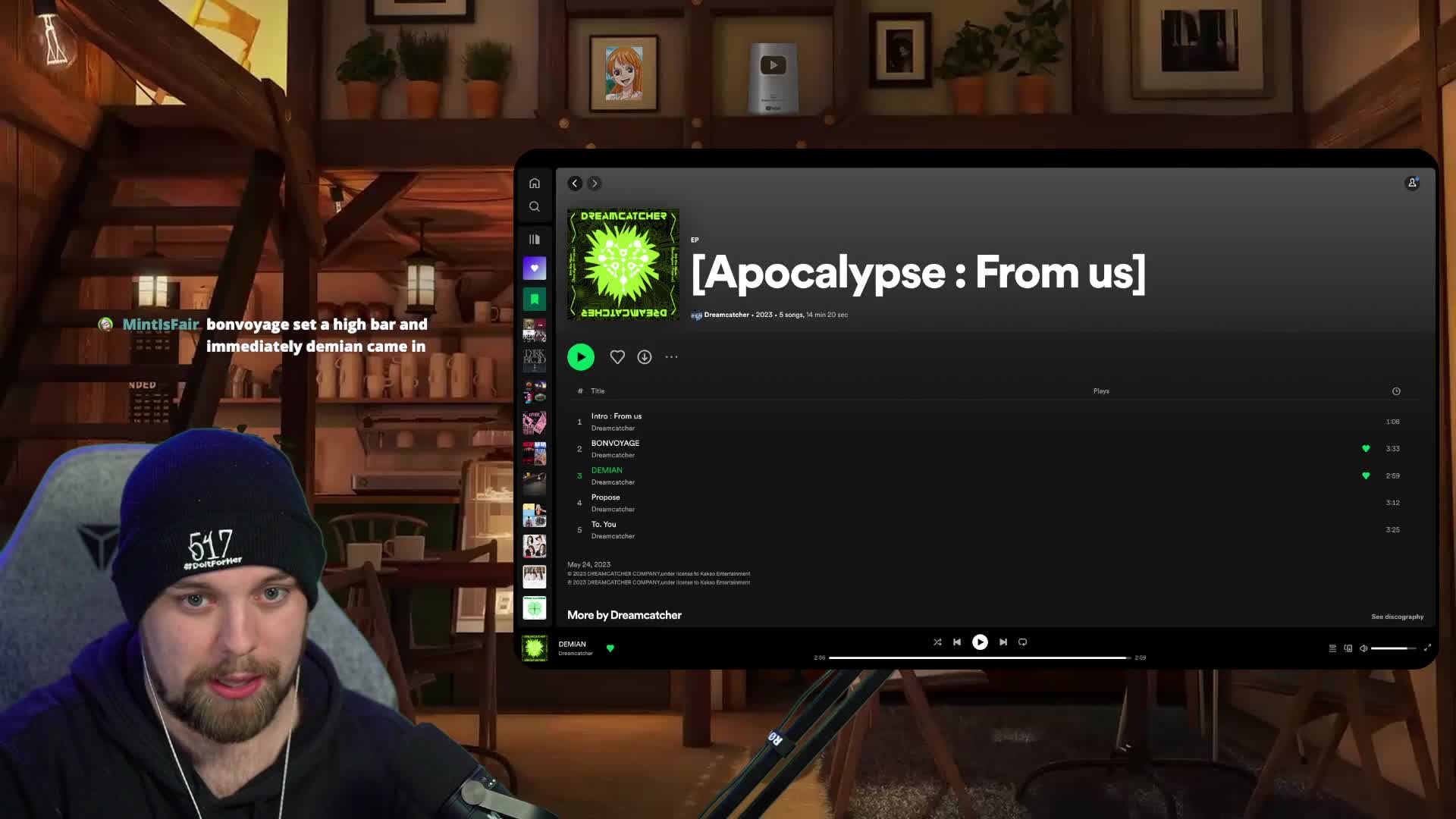This screenshot has width=1456, height=819.
Task: Skip to next track
Action: pyautogui.click(x=1003, y=642)
